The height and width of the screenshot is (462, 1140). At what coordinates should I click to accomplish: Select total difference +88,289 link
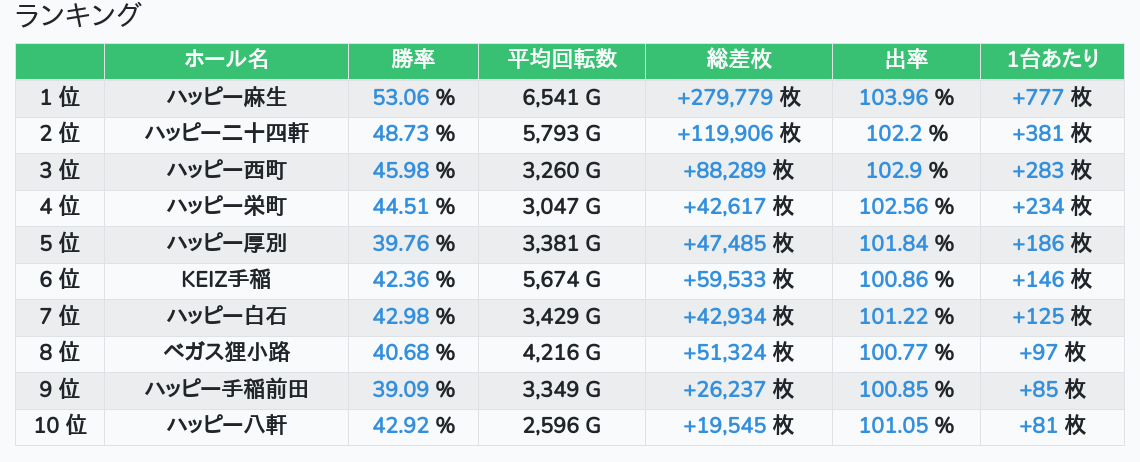(725, 170)
